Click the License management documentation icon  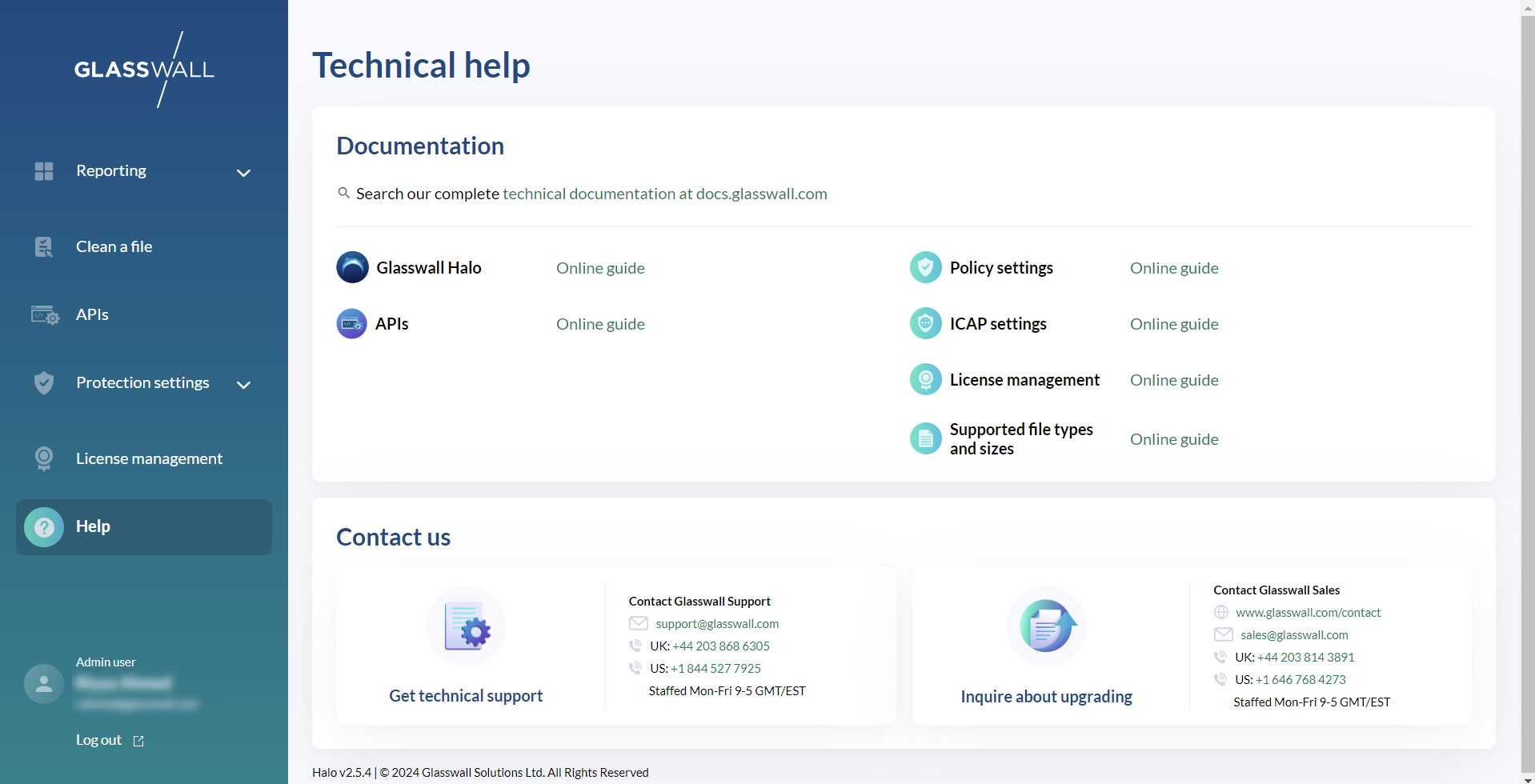pos(926,379)
